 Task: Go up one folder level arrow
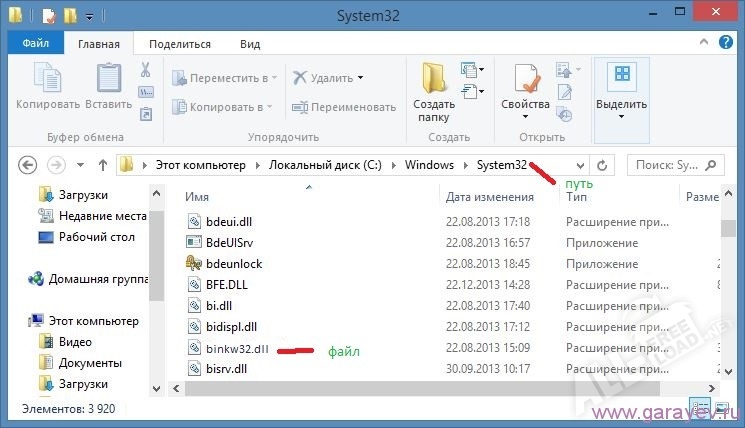click(x=103, y=164)
